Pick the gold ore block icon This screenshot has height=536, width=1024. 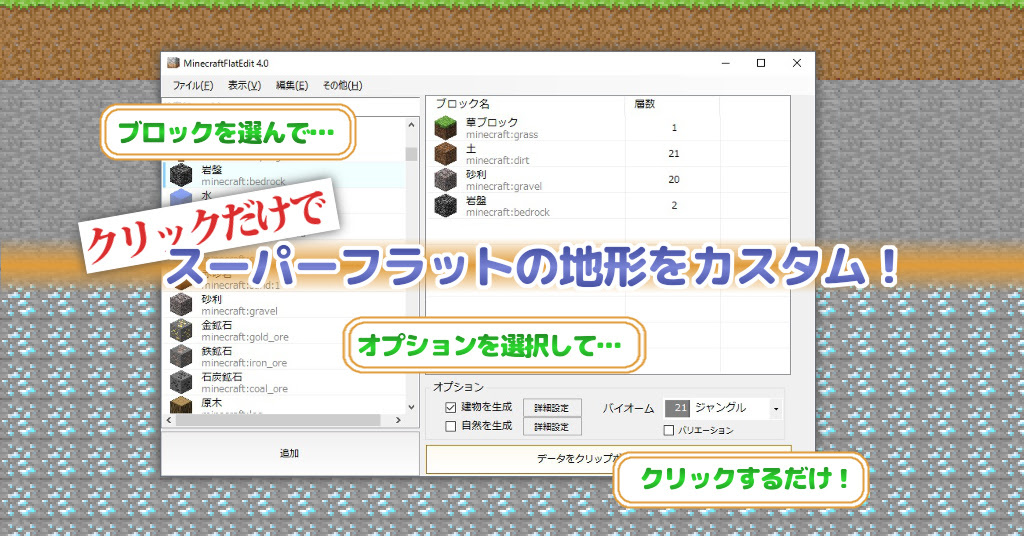pyautogui.click(x=181, y=330)
